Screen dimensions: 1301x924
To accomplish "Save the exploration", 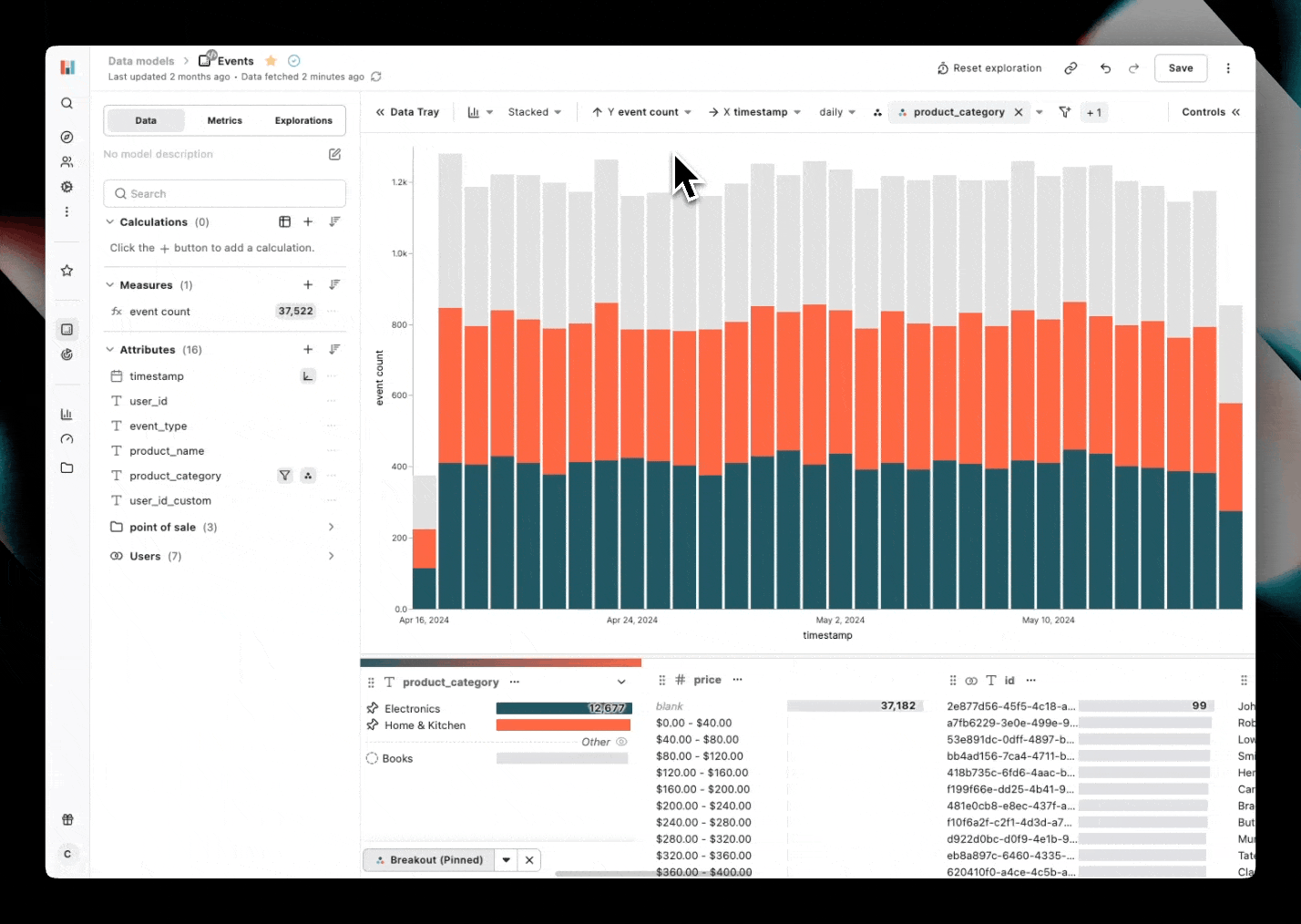I will coord(1181,68).
